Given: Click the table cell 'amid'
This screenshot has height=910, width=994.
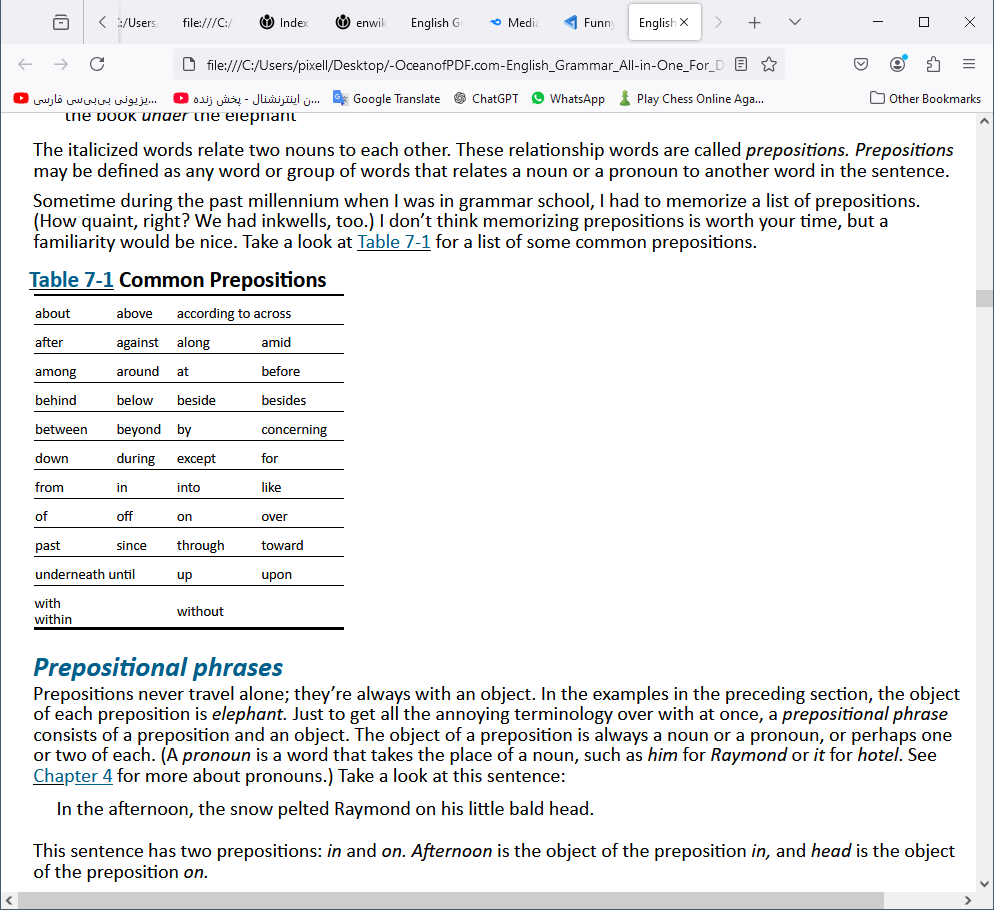Looking at the screenshot, I should click(x=276, y=342).
